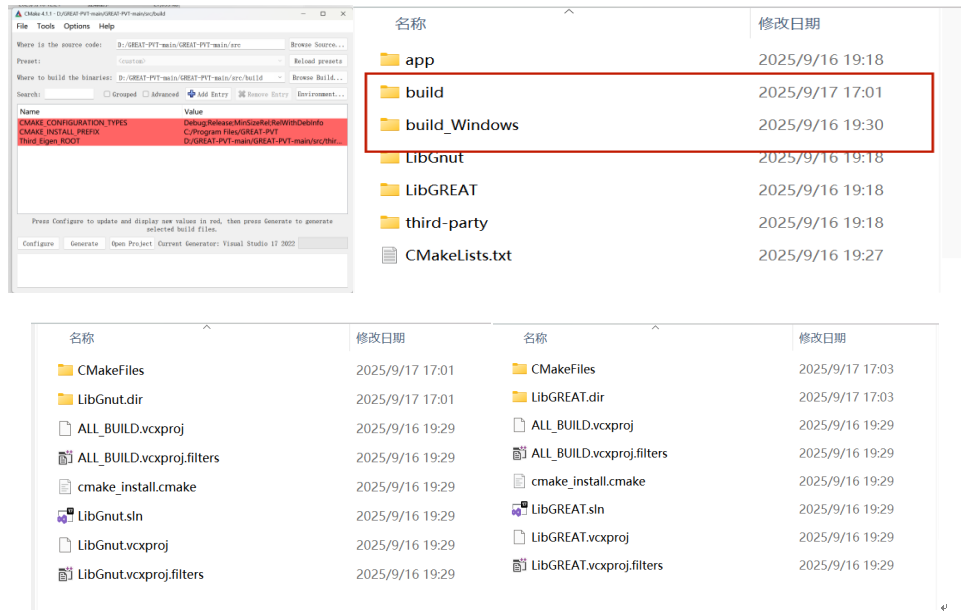Screen dimensions: 961x615
Task: Select the LibGREAT.vcxproj file name
Action: (x=580, y=537)
